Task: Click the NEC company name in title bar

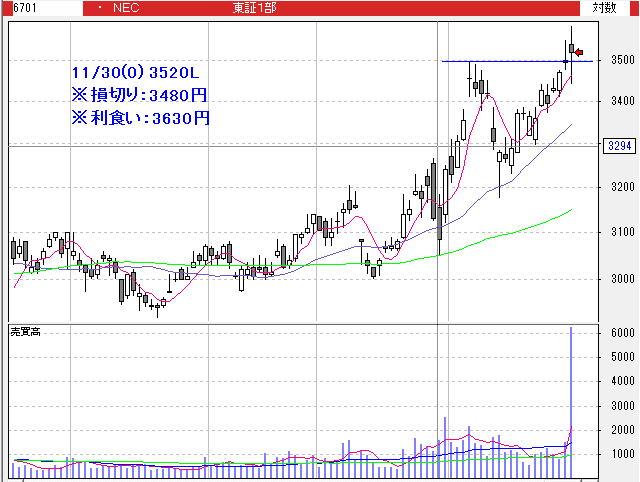Action: (126, 8)
